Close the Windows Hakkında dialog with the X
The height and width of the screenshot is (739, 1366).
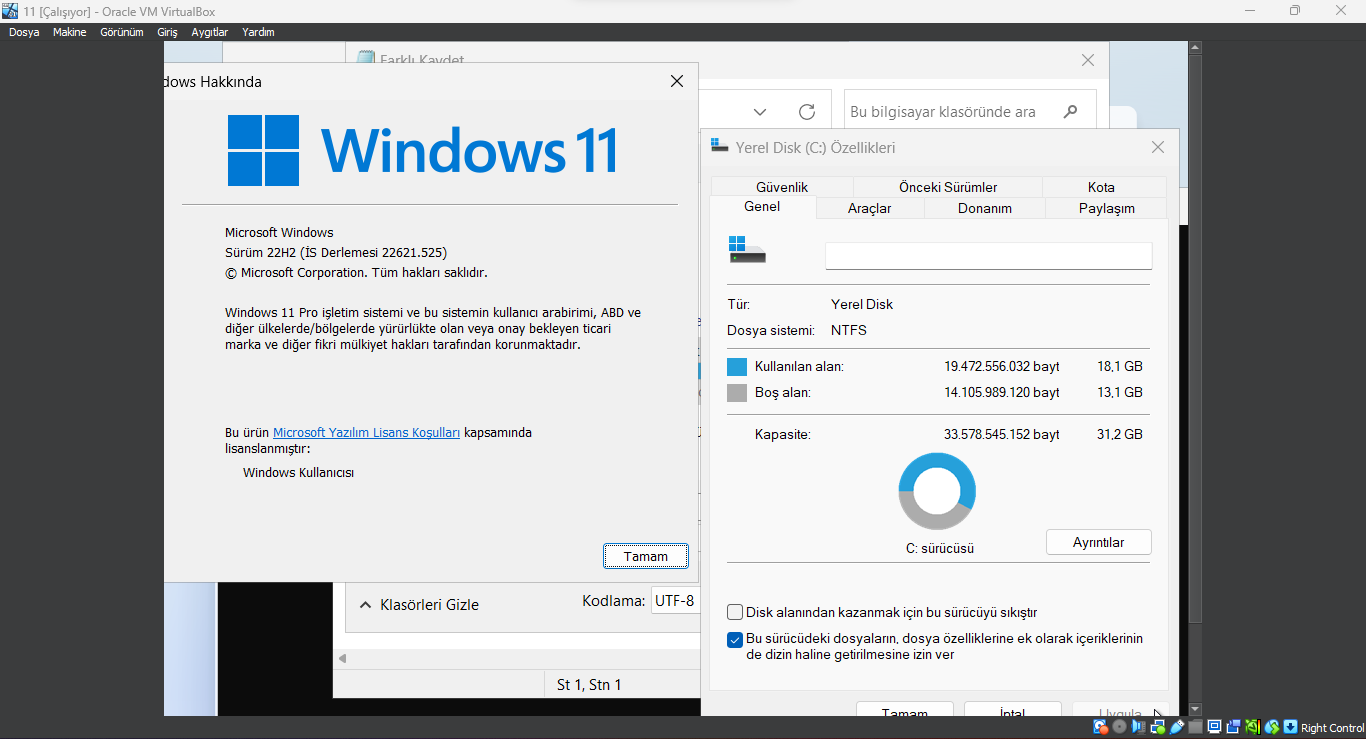click(x=677, y=81)
